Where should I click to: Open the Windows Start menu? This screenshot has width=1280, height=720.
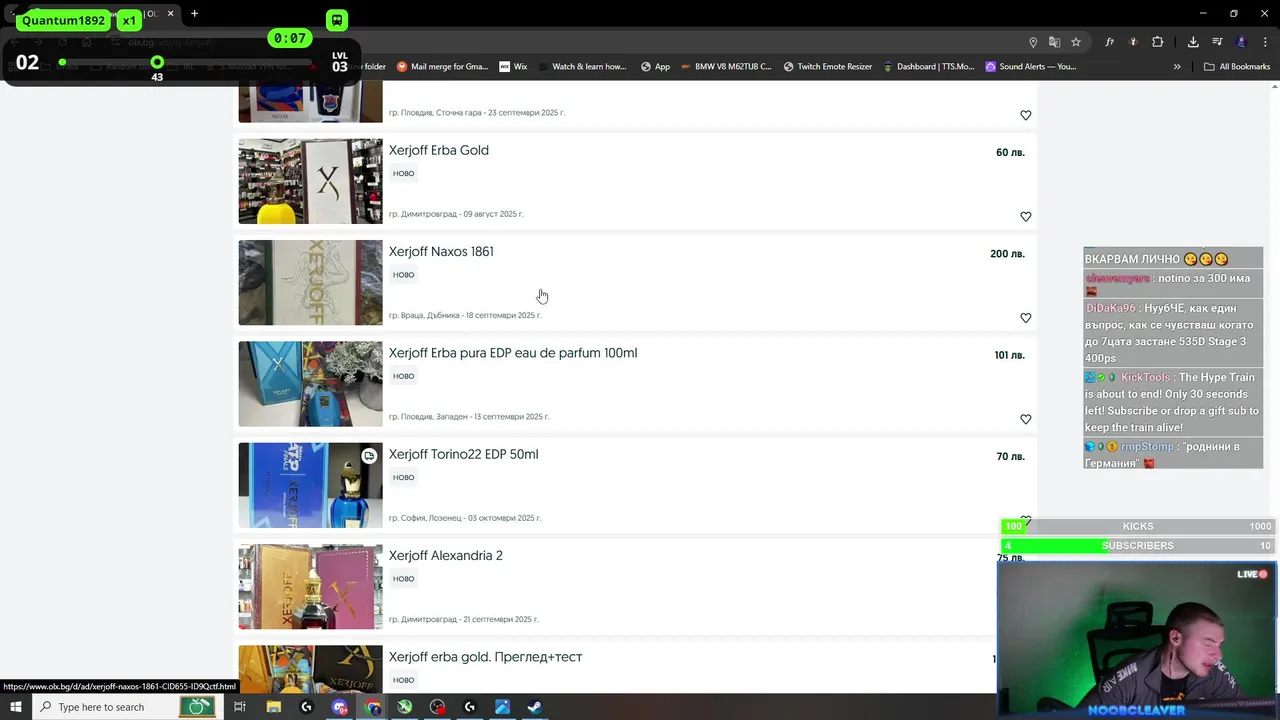(x=15, y=707)
